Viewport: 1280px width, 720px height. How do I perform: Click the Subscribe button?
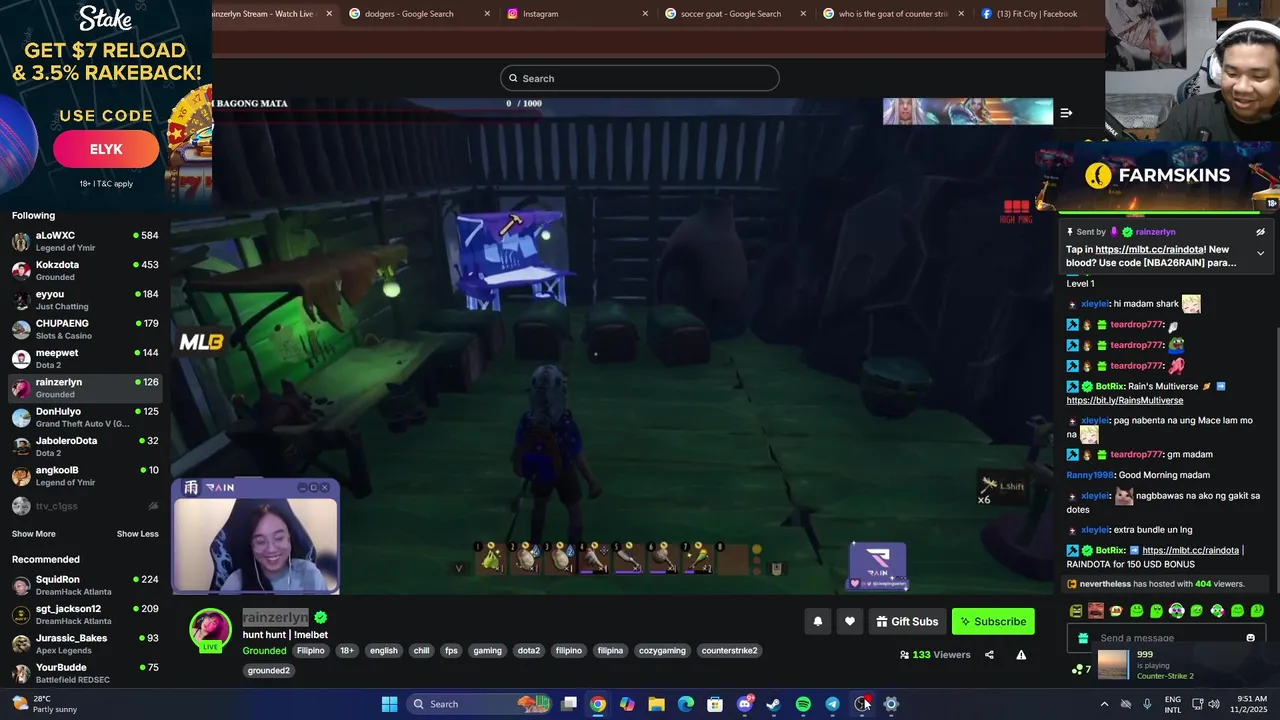[x=993, y=622]
